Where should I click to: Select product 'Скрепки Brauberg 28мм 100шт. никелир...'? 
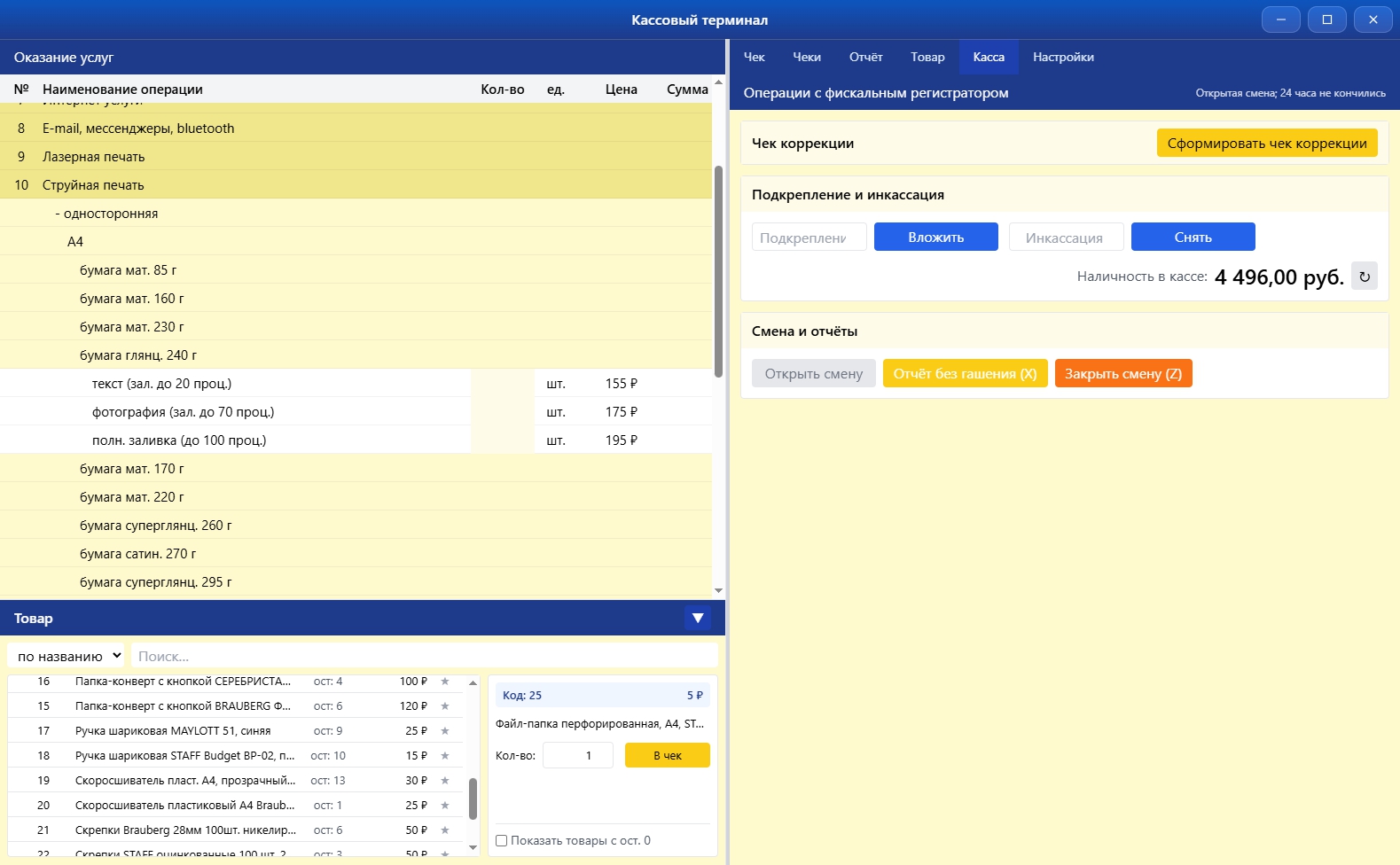point(236,830)
